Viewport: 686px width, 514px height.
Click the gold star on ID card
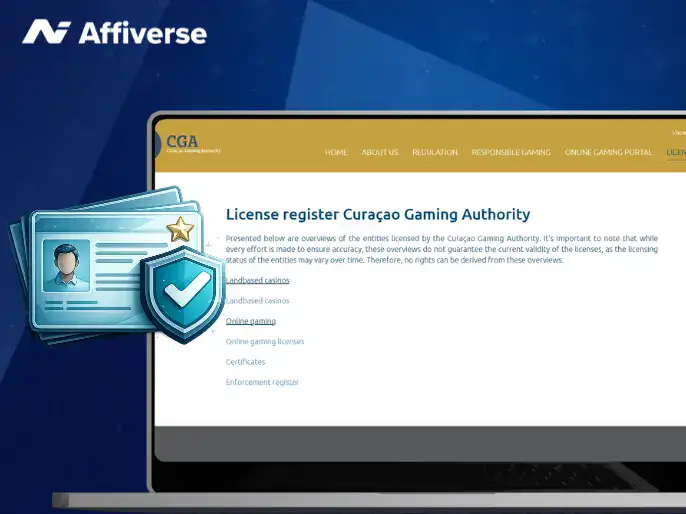pos(180,229)
